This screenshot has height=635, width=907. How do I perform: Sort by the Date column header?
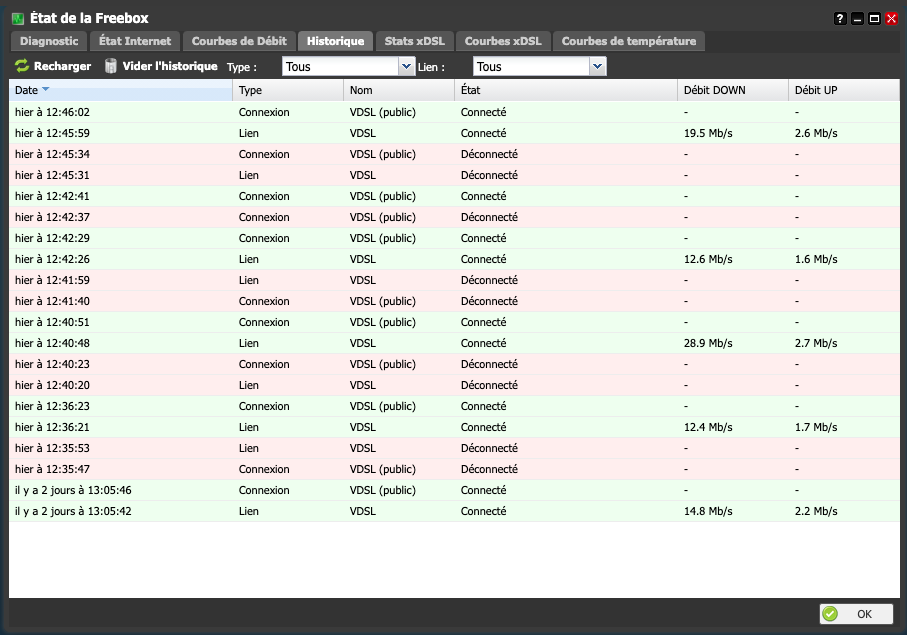click(121, 90)
